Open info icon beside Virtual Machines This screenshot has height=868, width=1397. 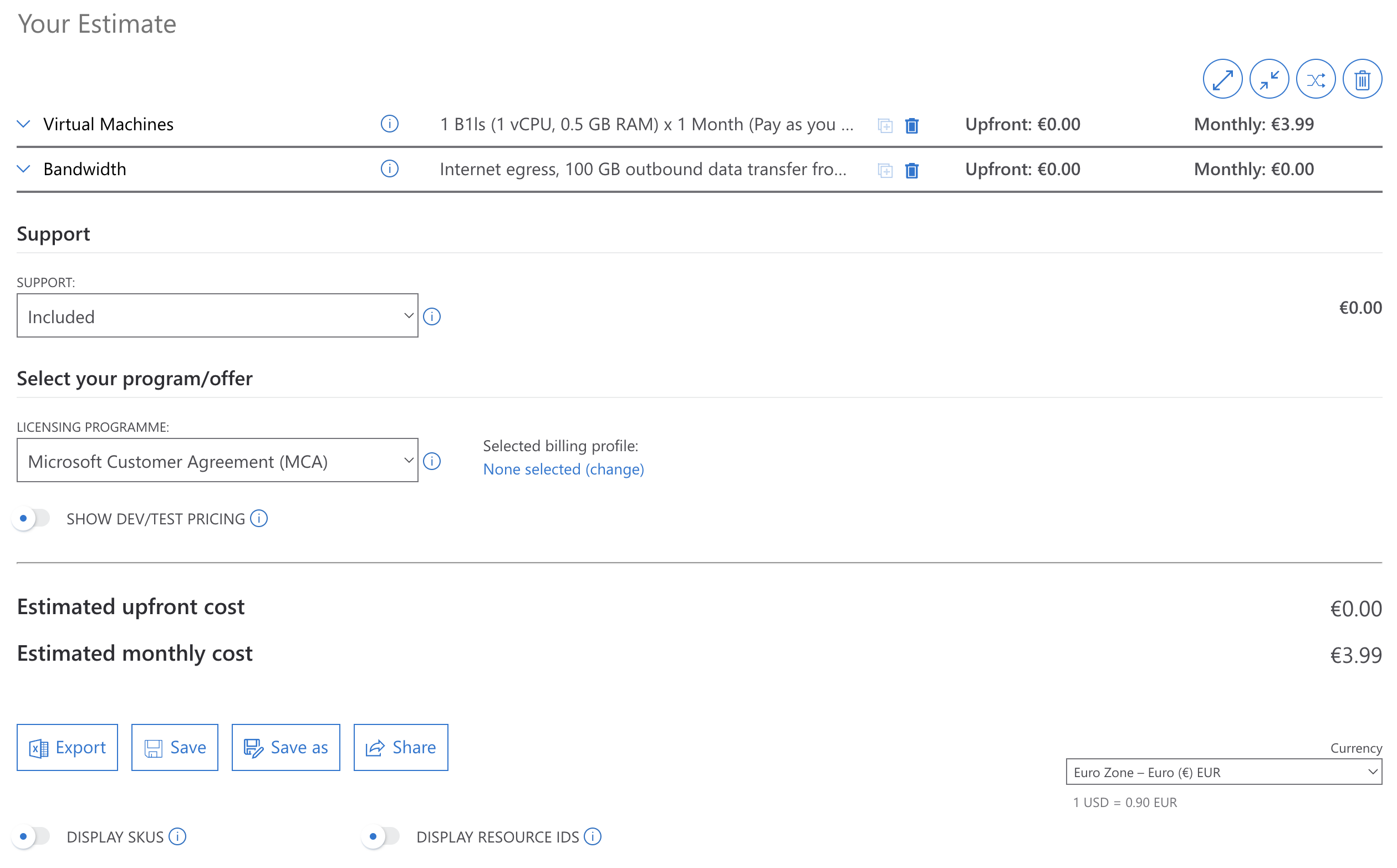(389, 124)
